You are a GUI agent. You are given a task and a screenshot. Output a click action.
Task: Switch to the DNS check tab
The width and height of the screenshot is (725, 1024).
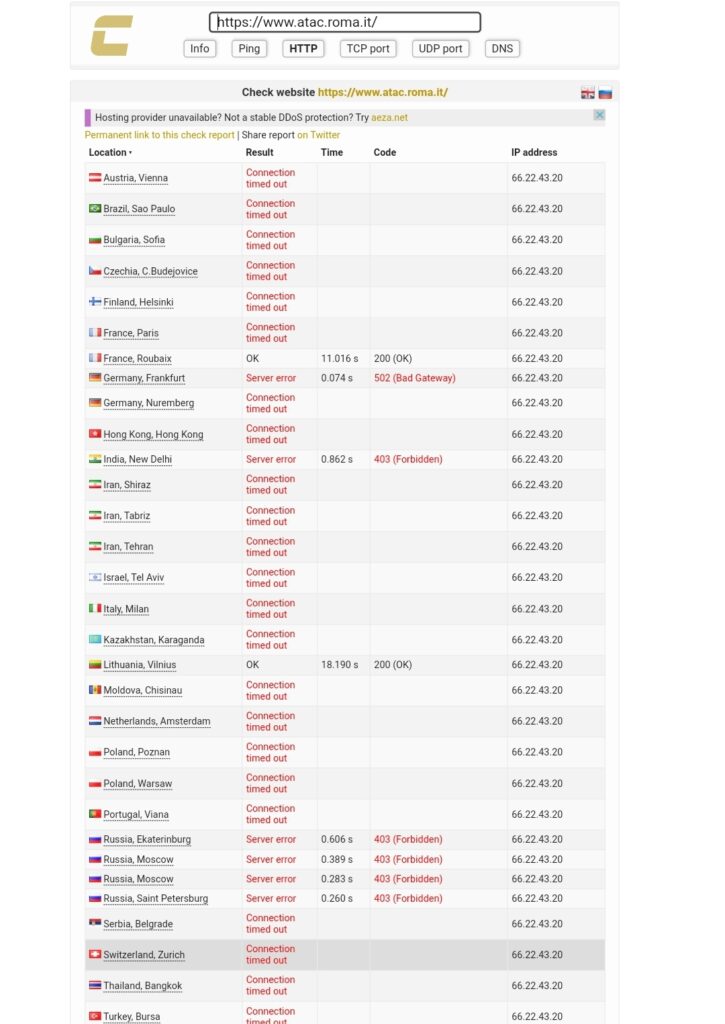tap(502, 48)
